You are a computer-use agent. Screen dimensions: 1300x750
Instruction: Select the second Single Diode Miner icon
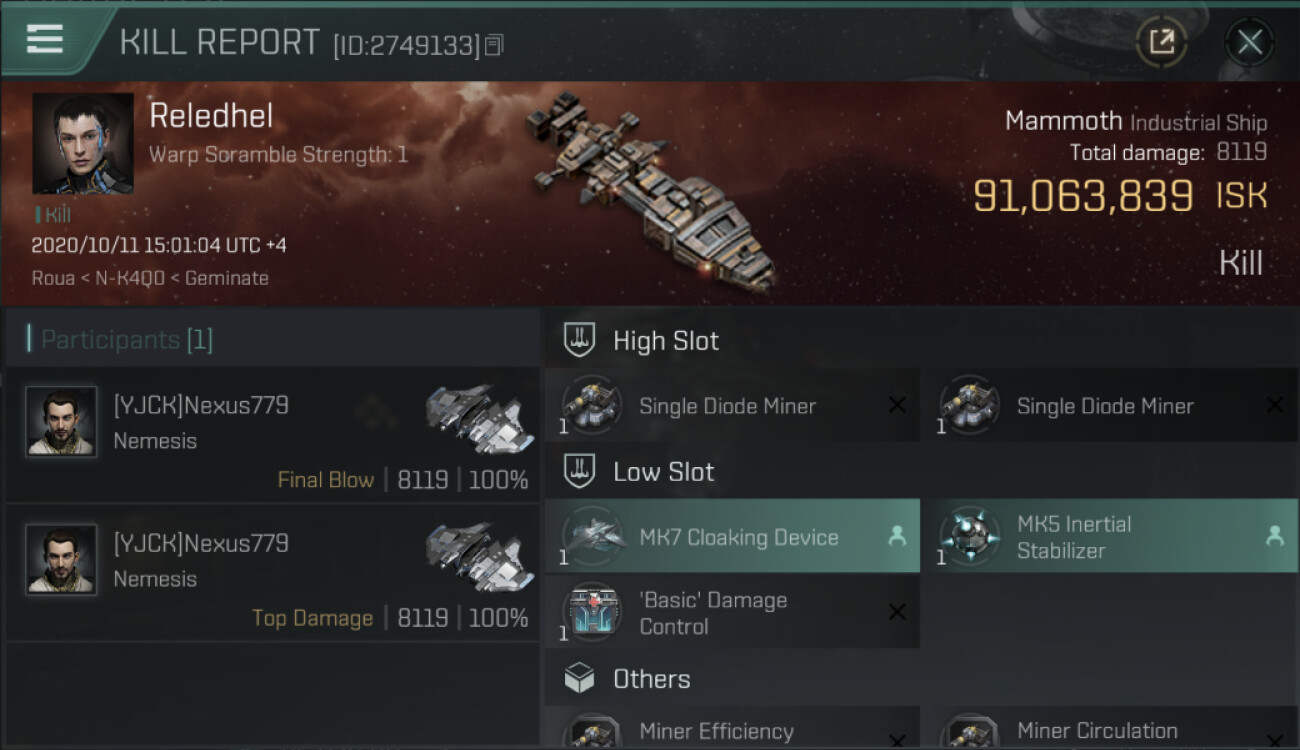point(969,406)
